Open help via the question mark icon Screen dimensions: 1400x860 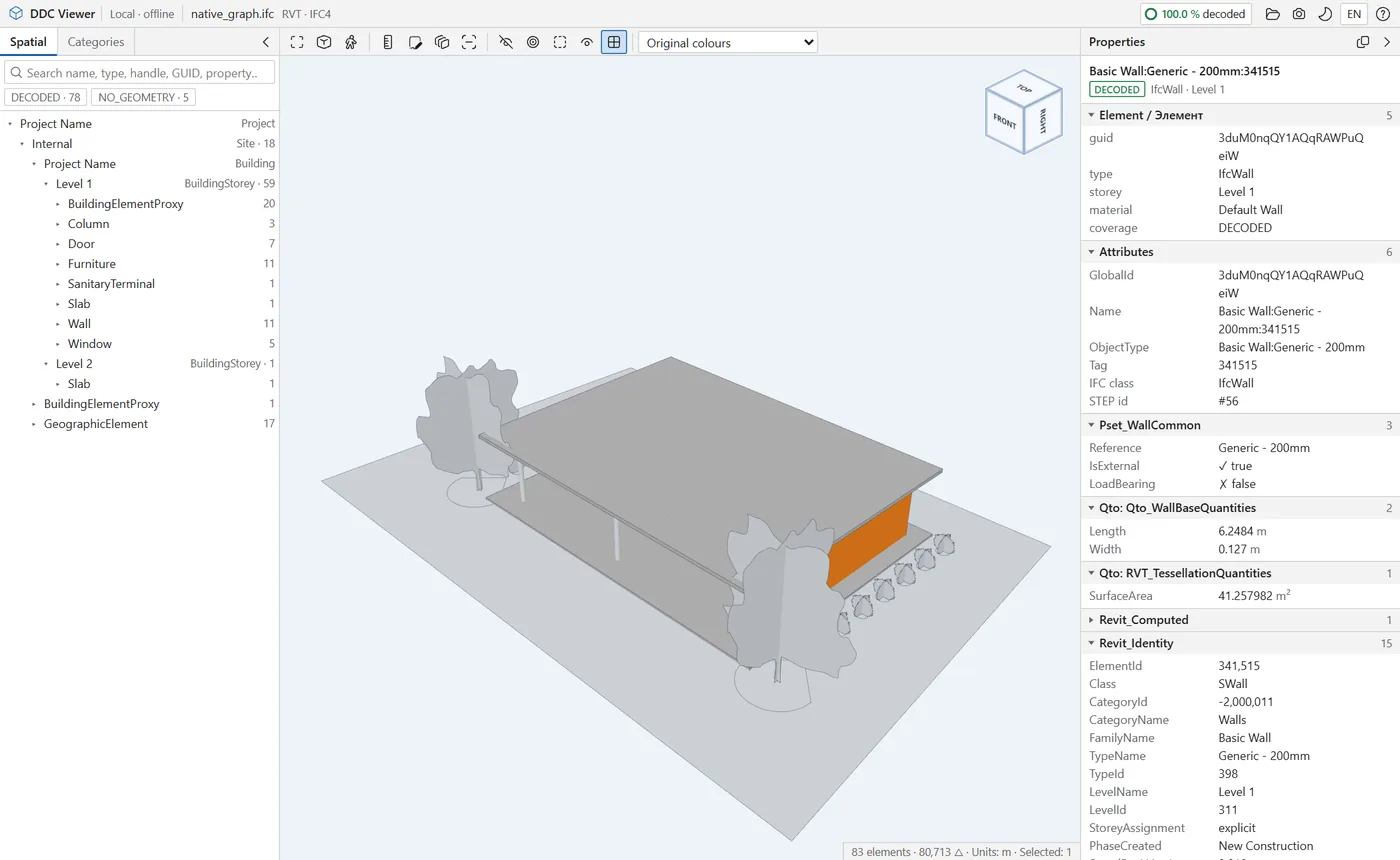[1383, 14]
